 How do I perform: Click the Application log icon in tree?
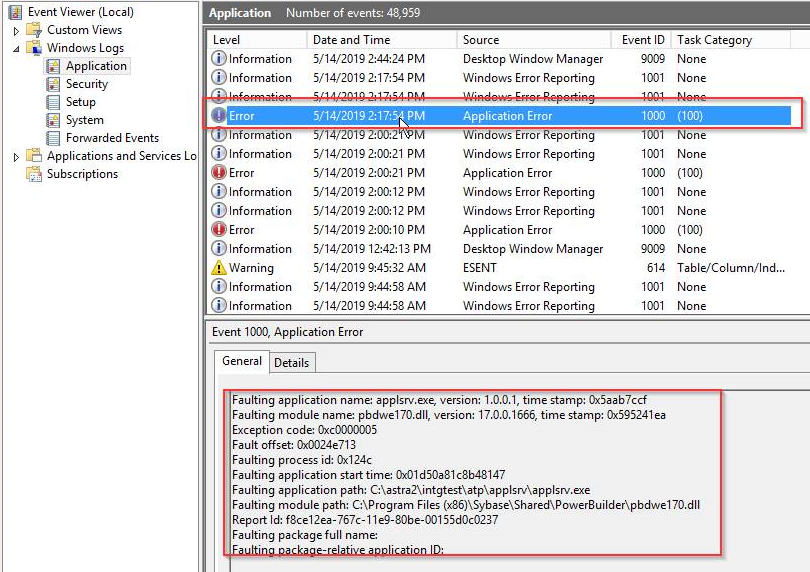(x=54, y=66)
